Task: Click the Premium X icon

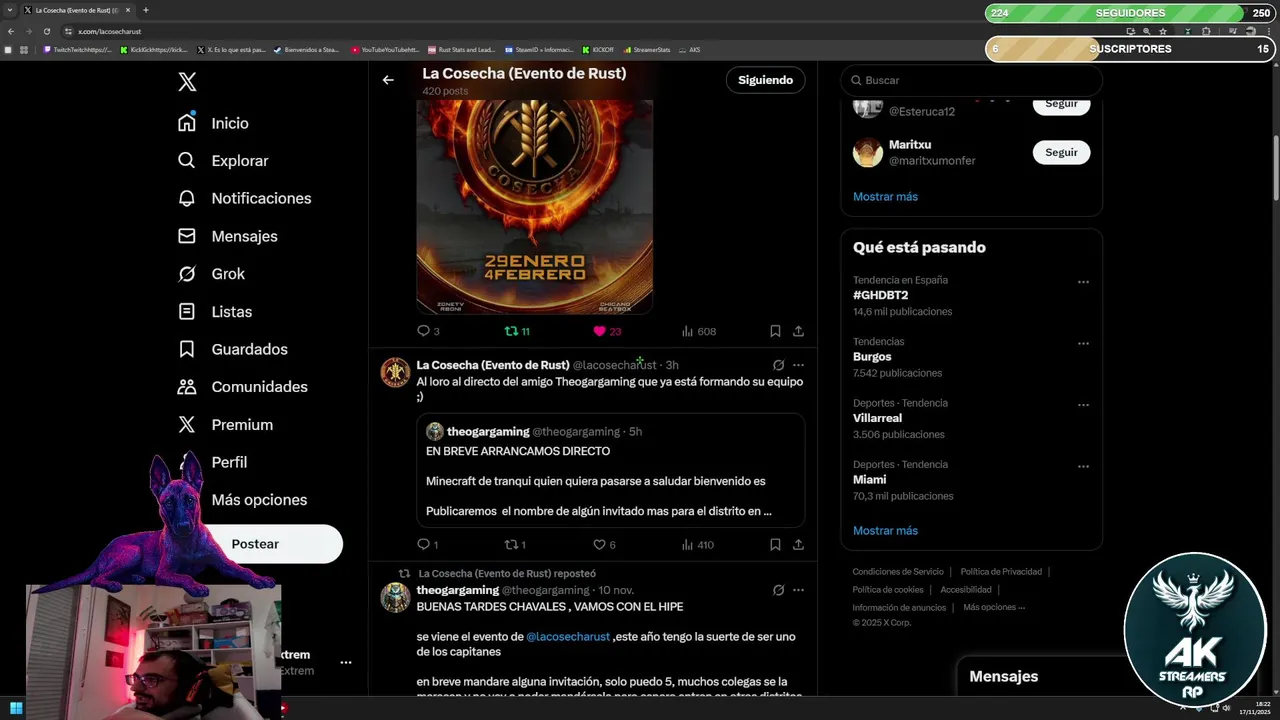Action: coord(187,425)
